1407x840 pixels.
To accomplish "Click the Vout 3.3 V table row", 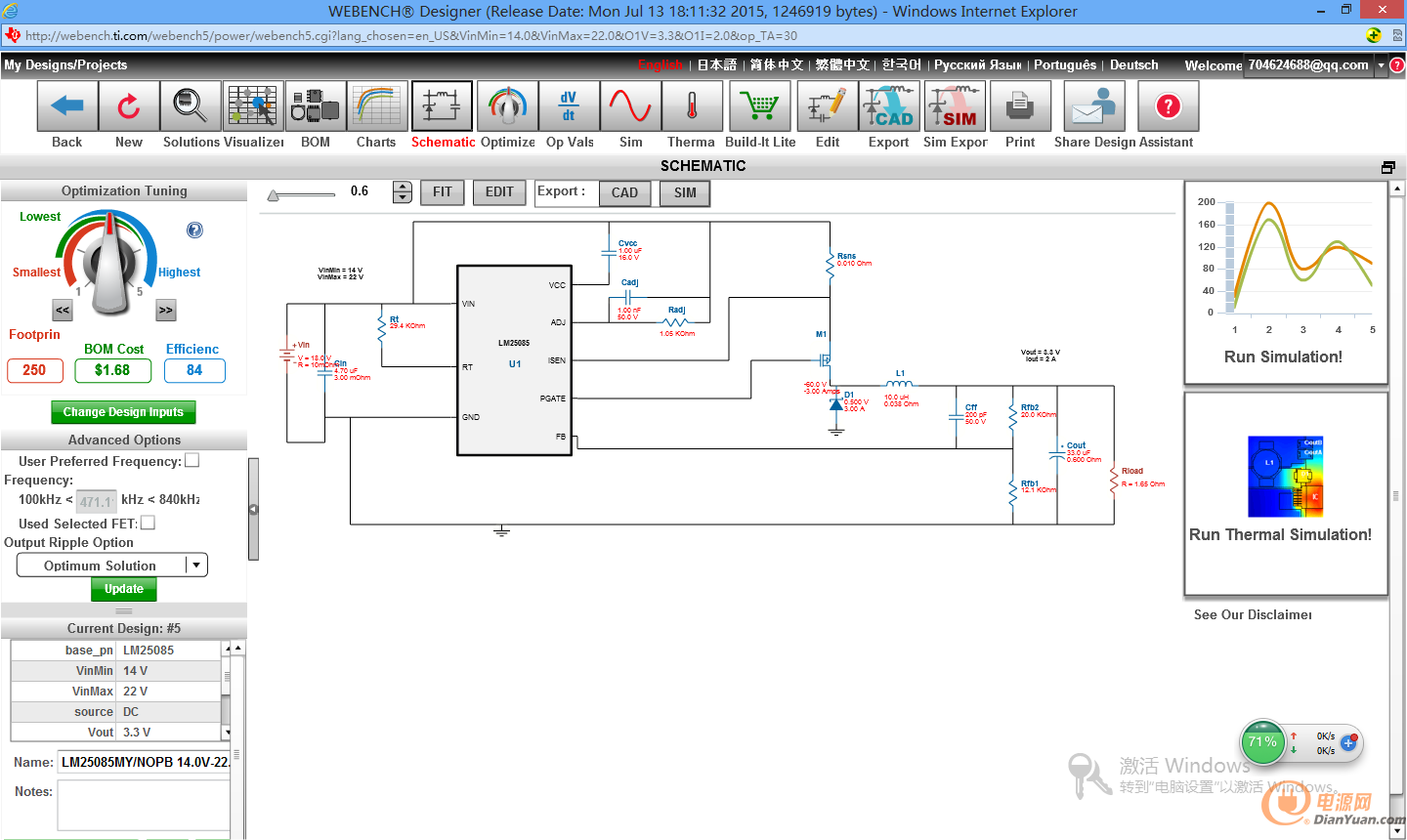I will tap(116, 733).
